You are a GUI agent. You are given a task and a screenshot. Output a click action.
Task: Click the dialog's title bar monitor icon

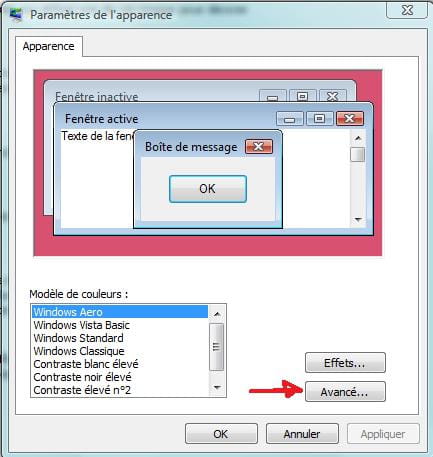click(x=16, y=15)
